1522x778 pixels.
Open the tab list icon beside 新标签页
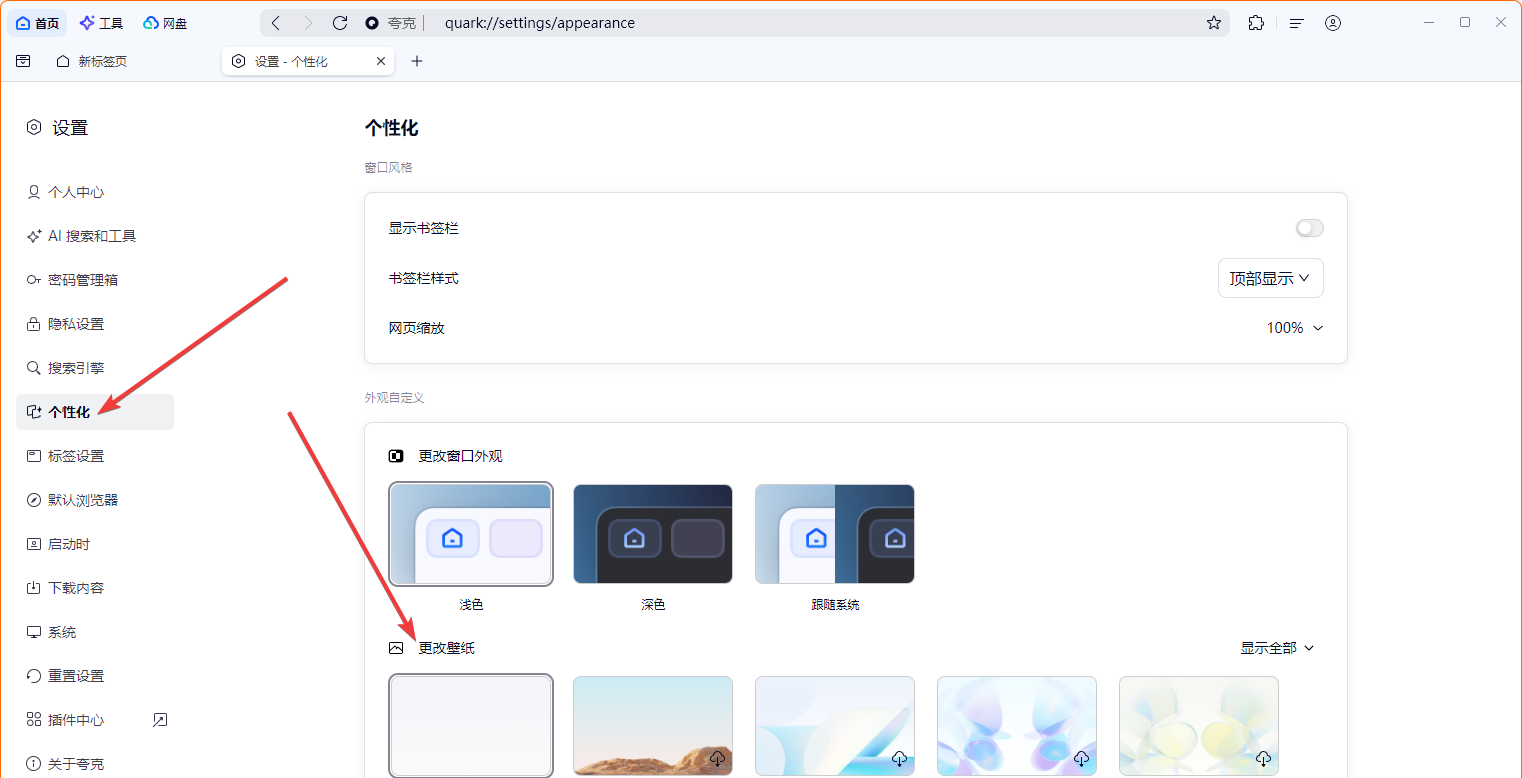click(x=23, y=61)
